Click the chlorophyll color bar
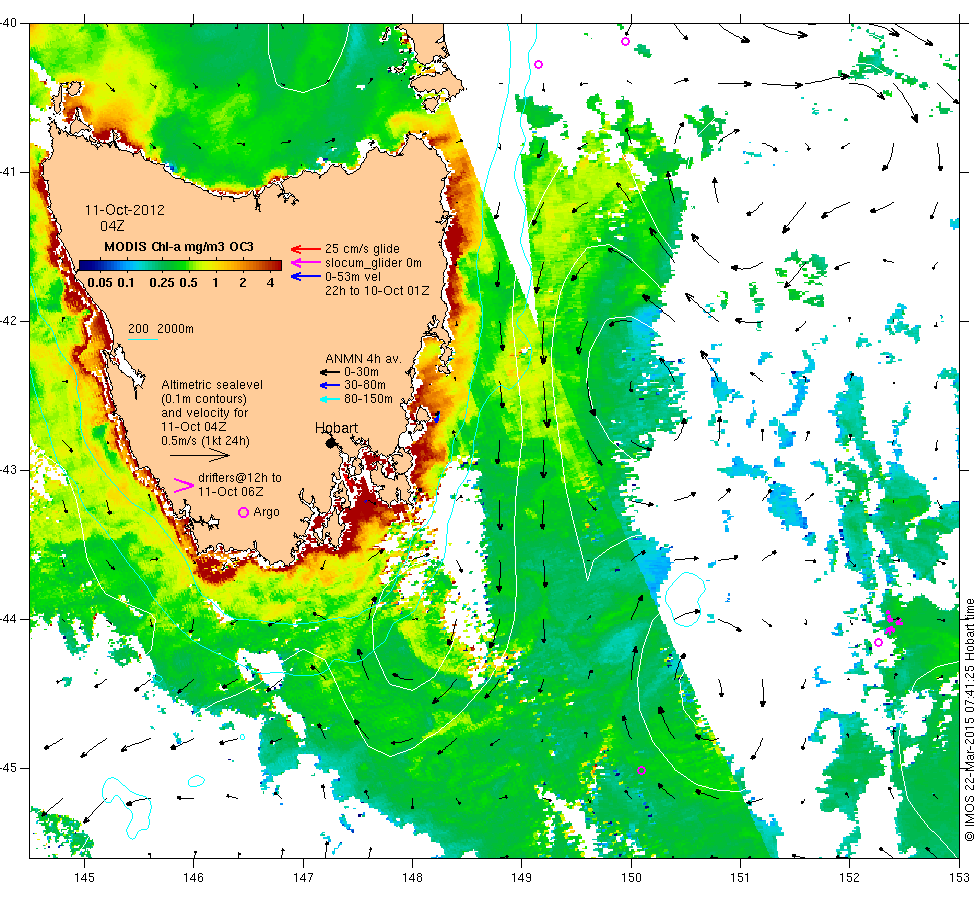980x900 pixels. [180, 266]
